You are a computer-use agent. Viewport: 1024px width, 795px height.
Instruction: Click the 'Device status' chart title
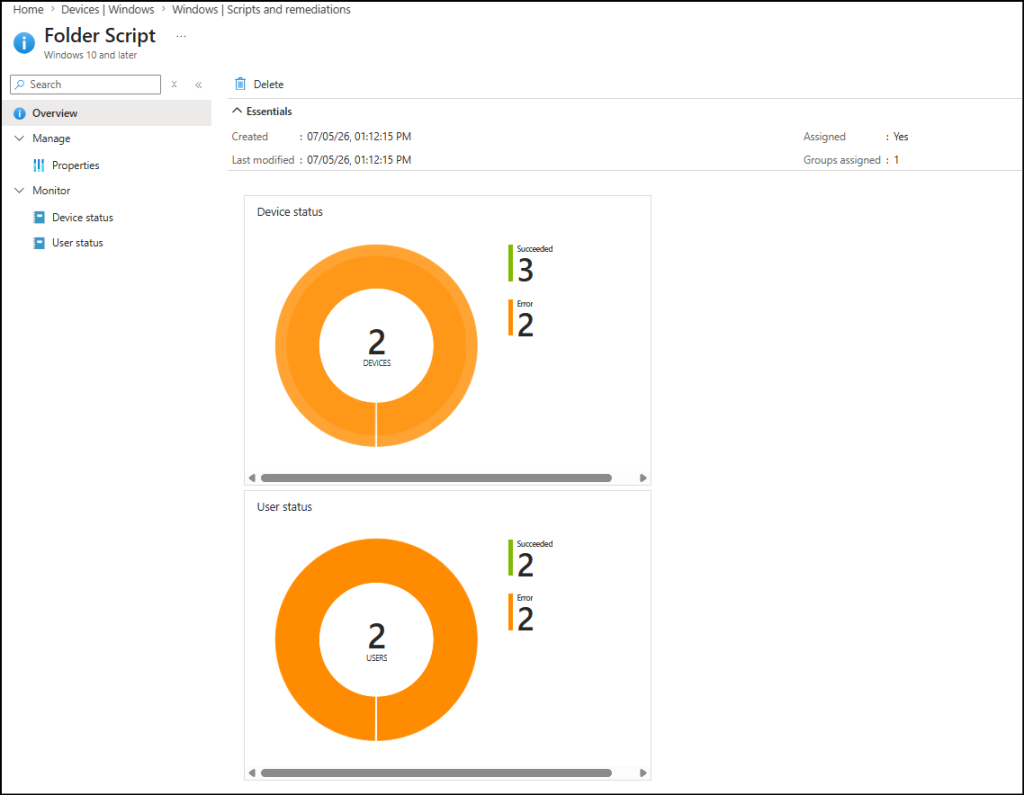[x=290, y=212]
